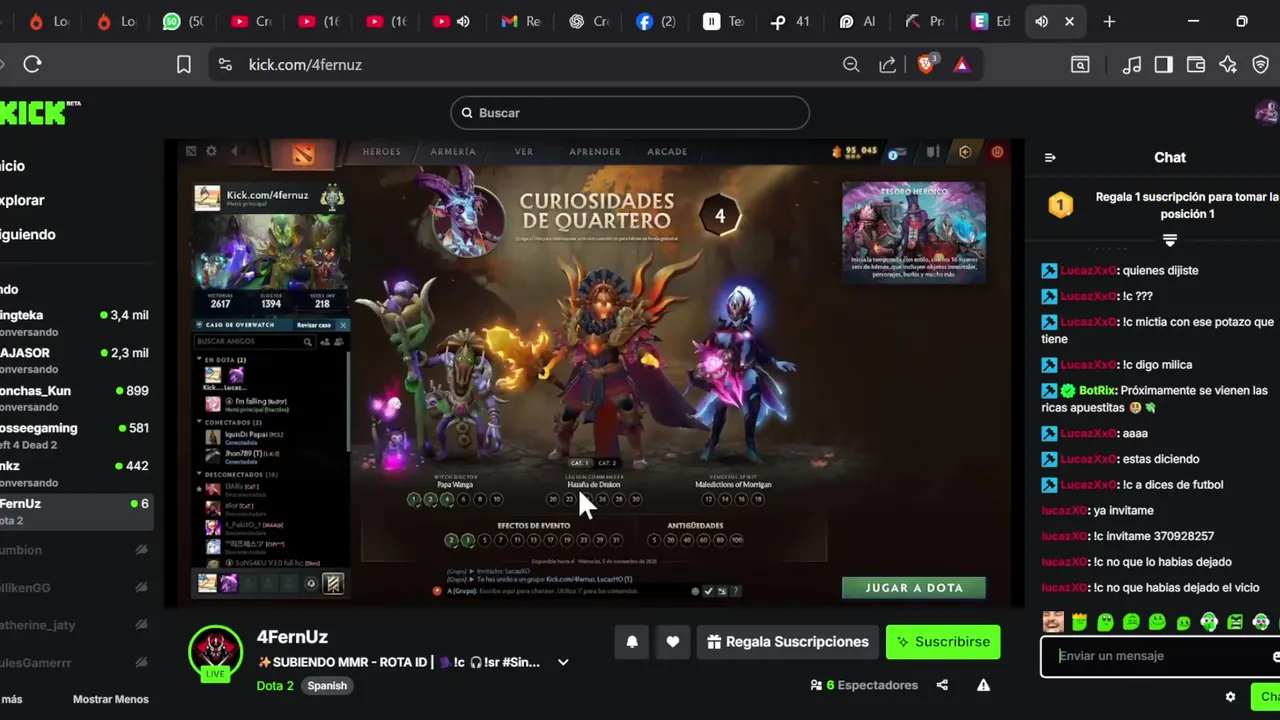This screenshot has width=1280, height=720.
Task: Open the channel with 899 viewers
Action: [x=75, y=398]
